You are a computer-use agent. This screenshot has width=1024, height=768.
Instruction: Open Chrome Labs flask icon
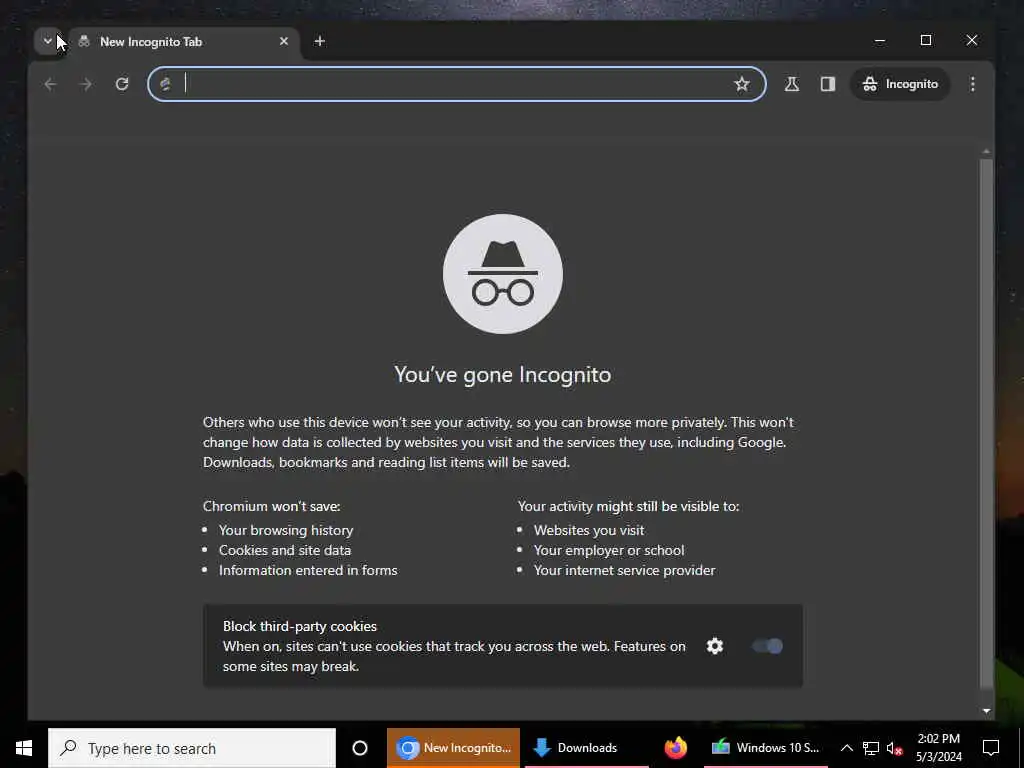(x=792, y=84)
